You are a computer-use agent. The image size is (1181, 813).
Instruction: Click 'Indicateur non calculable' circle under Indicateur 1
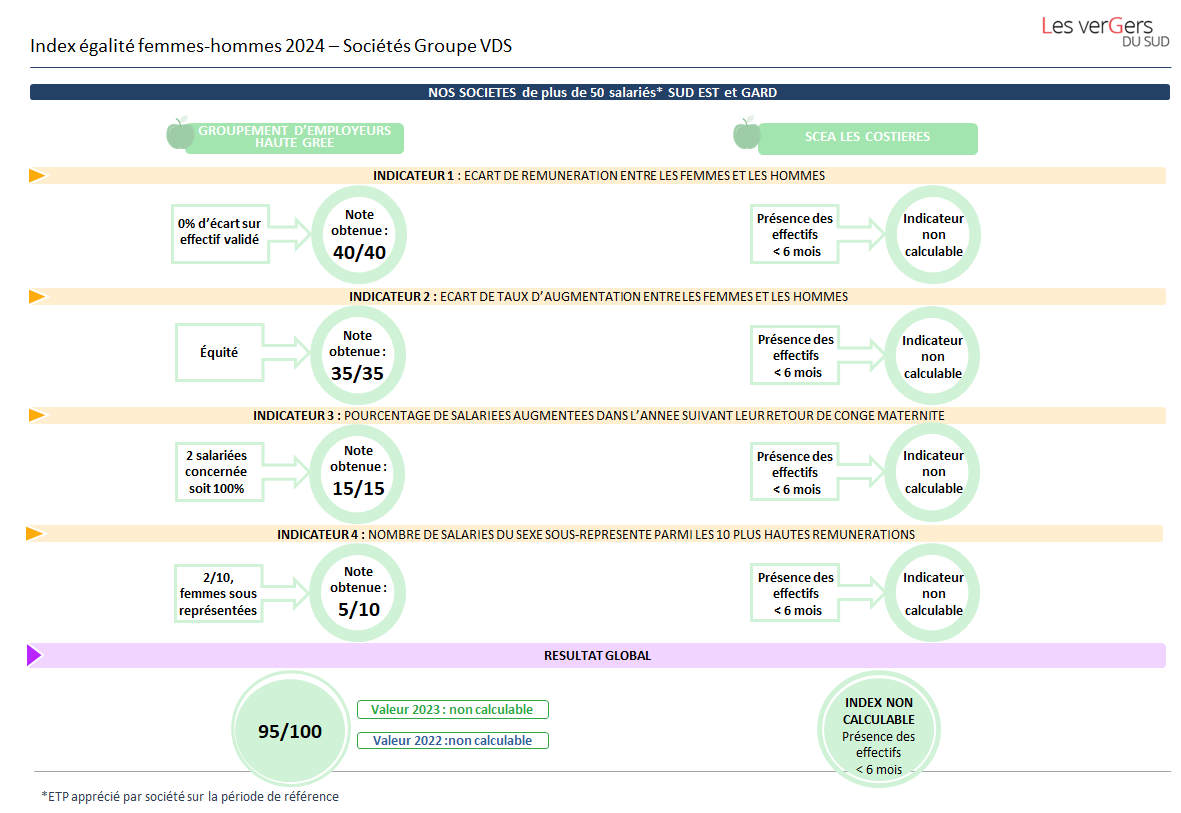pyautogui.click(x=933, y=234)
